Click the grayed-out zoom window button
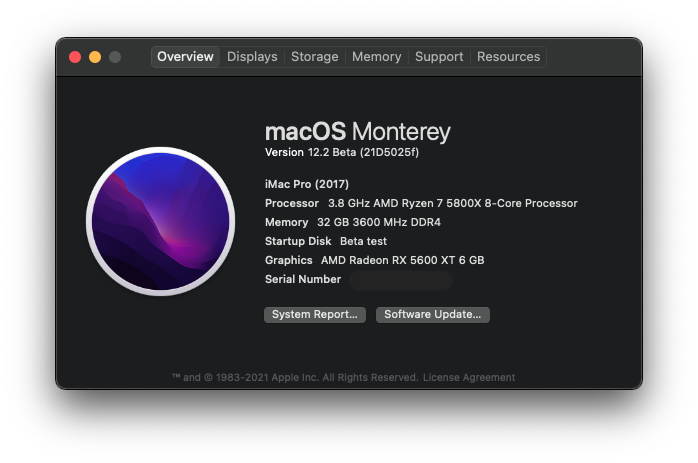This screenshot has height=463, width=698. pyautogui.click(x=115, y=57)
